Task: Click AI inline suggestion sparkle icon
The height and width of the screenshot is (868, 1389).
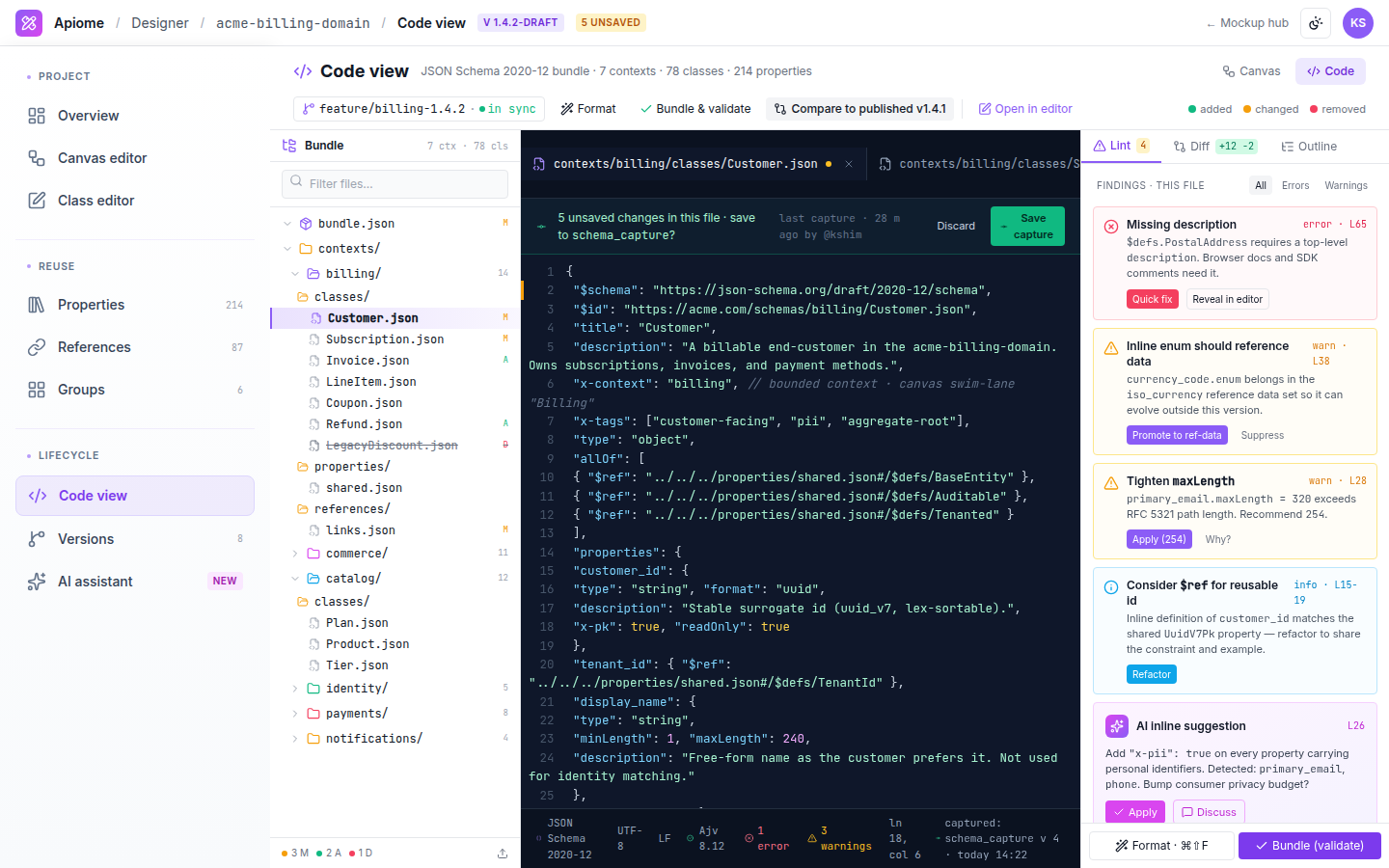Action: pyautogui.click(x=1117, y=726)
